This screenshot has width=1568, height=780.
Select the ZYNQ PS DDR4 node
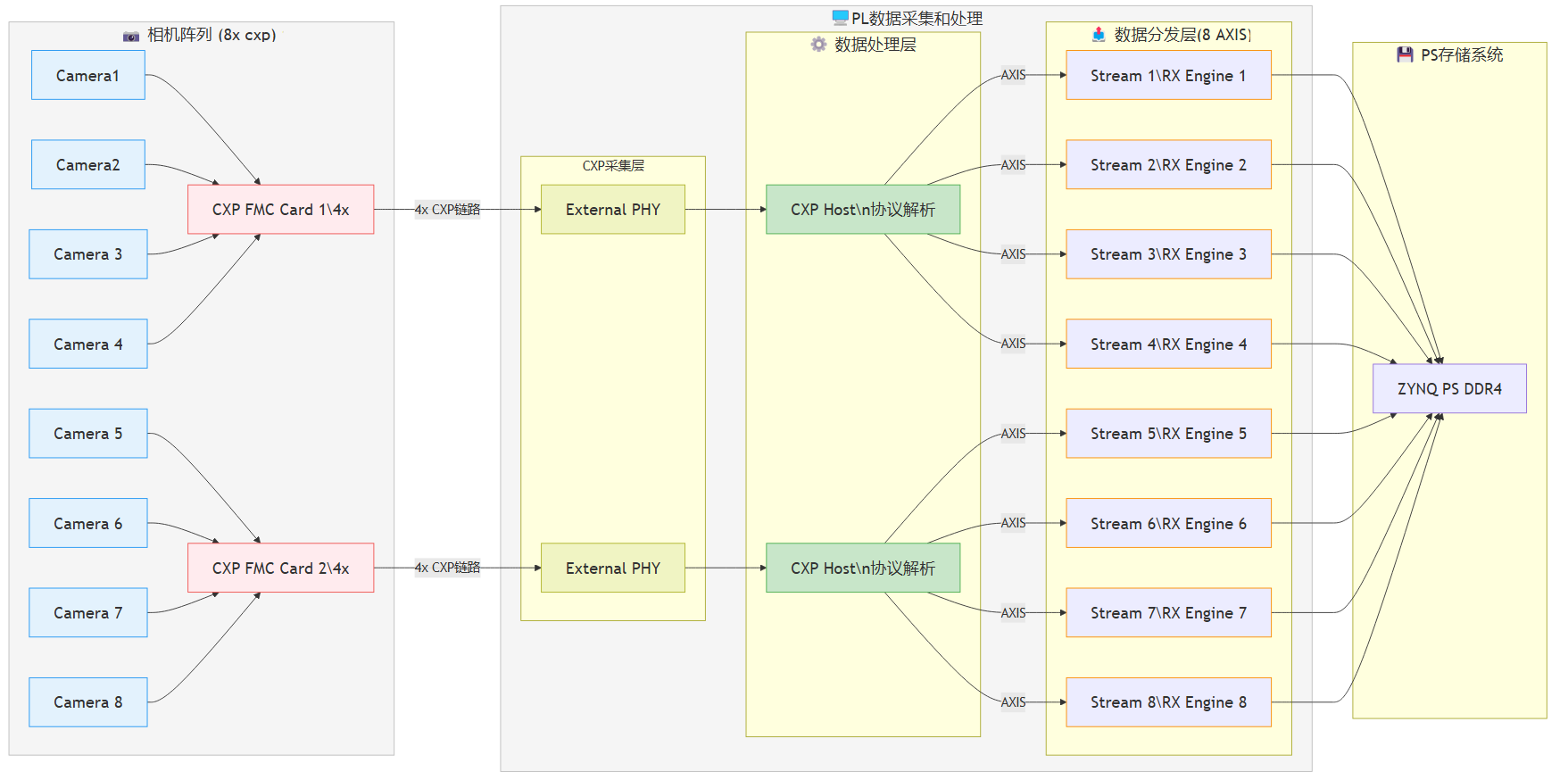click(x=1449, y=389)
